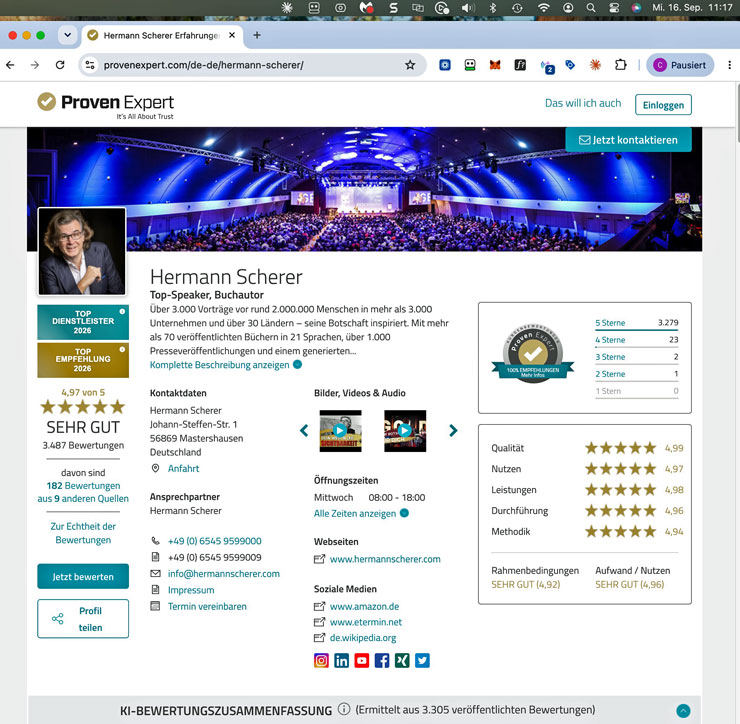Open the Impressum link
The image size is (740, 724).
191,590
